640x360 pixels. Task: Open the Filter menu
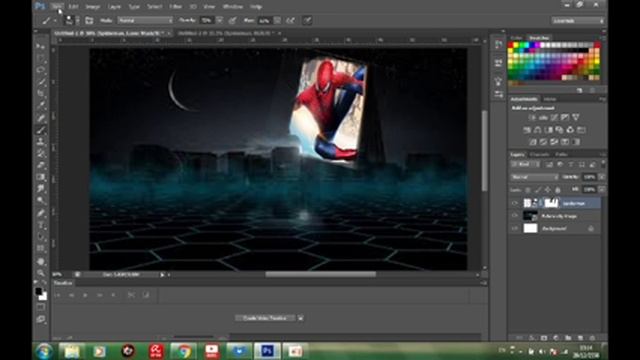click(x=176, y=7)
